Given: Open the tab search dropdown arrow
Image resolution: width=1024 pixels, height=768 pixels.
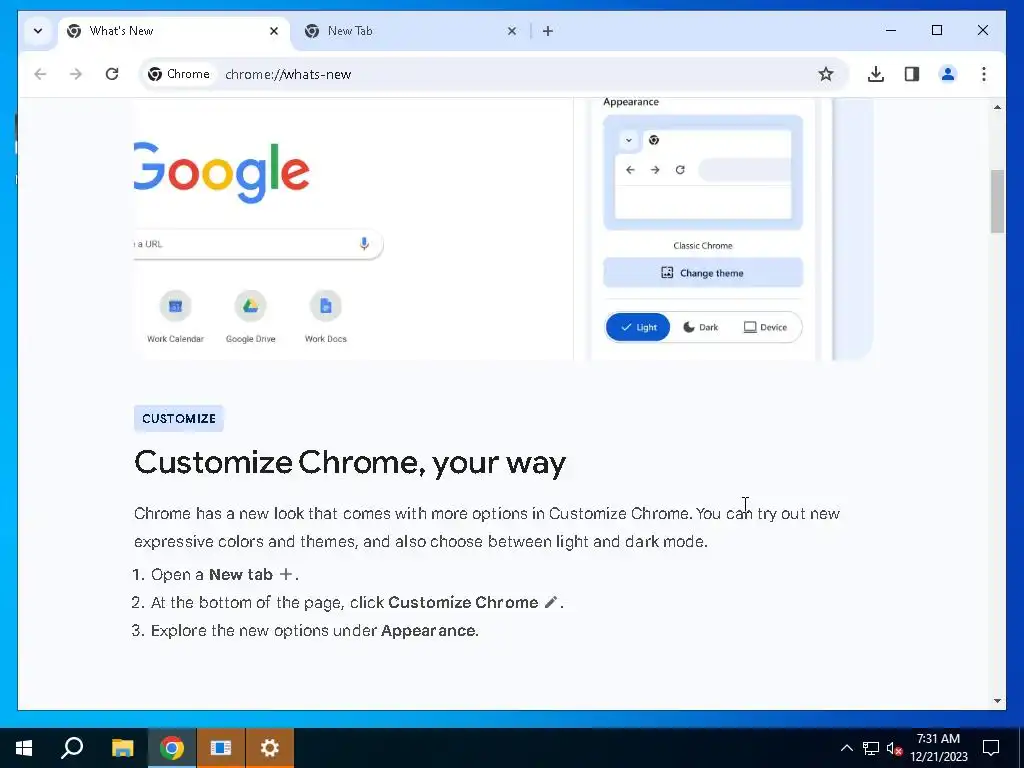Looking at the screenshot, I should pyautogui.click(x=38, y=31).
